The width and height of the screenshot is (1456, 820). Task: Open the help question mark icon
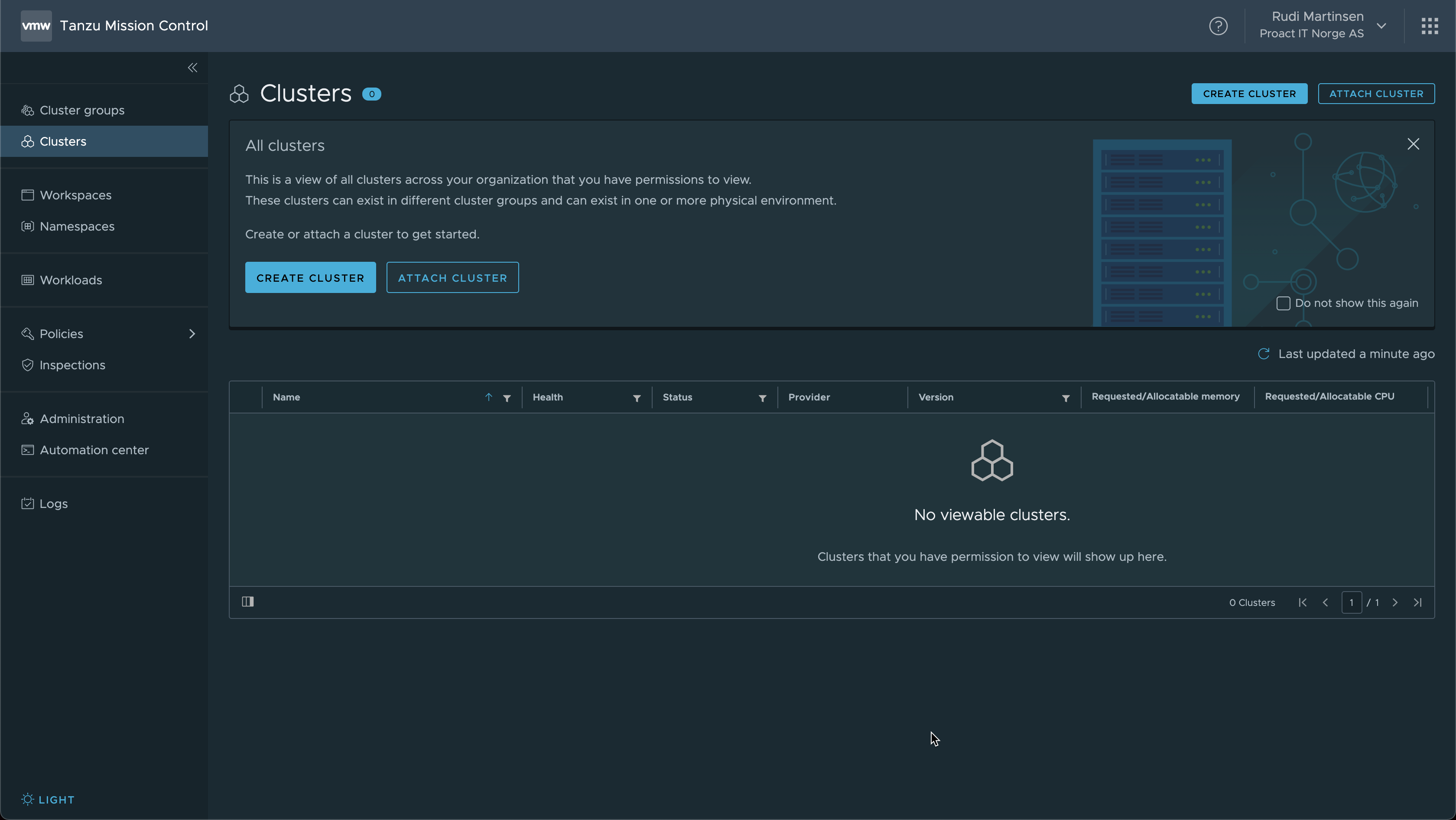(x=1218, y=26)
